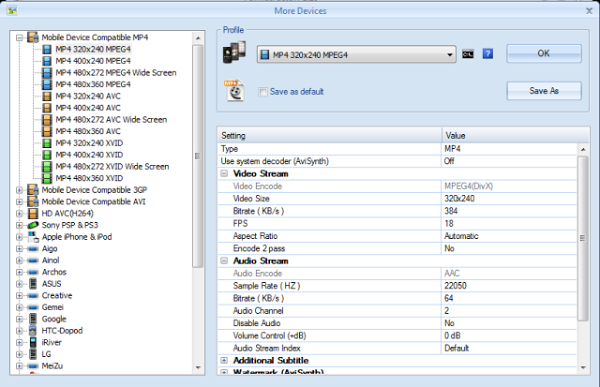Click the MP4 film reel file icon
This screenshot has height=387, width=600.
(x=235, y=91)
